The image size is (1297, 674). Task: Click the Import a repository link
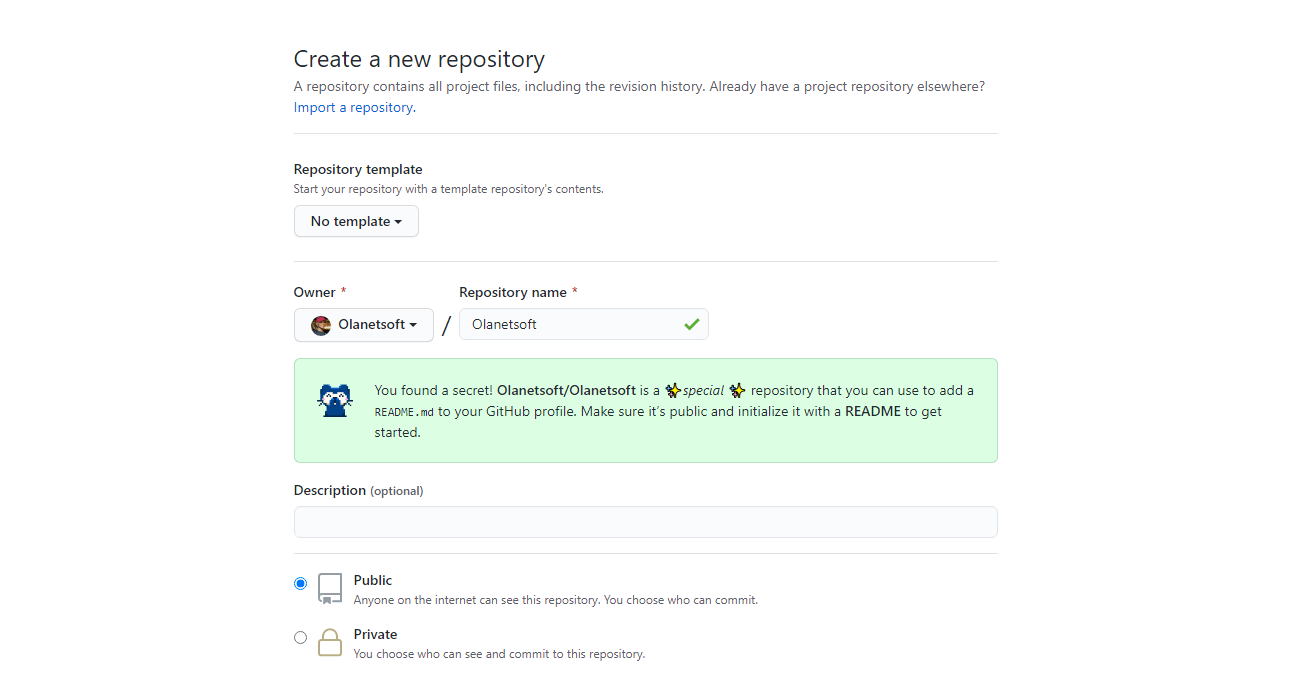click(353, 107)
